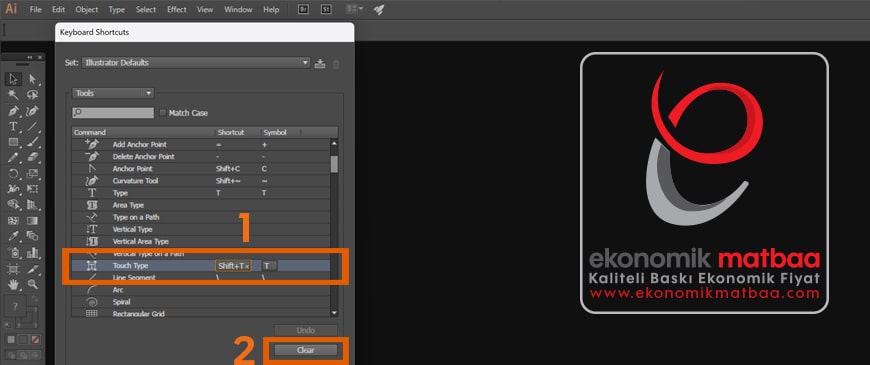Select the Paintbrush tool

coord(32,142)
